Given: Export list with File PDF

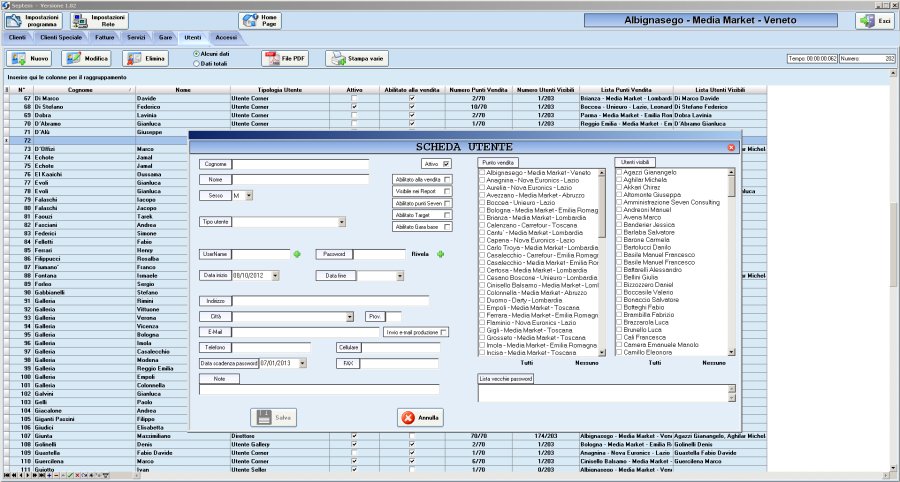Looking at the screenshot, I should [284, 60].
